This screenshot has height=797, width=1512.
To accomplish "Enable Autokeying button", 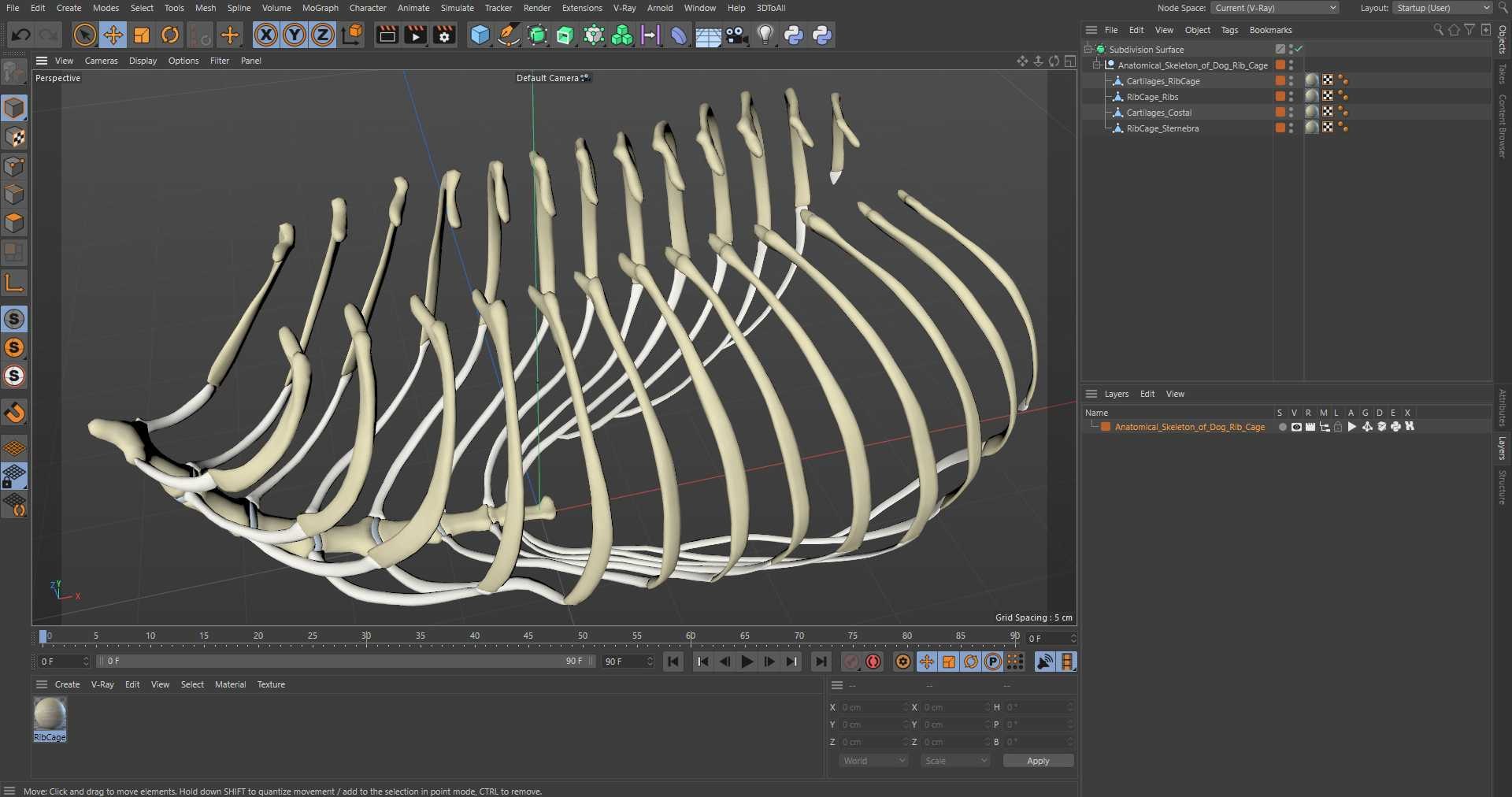I will tap(873, 662).
